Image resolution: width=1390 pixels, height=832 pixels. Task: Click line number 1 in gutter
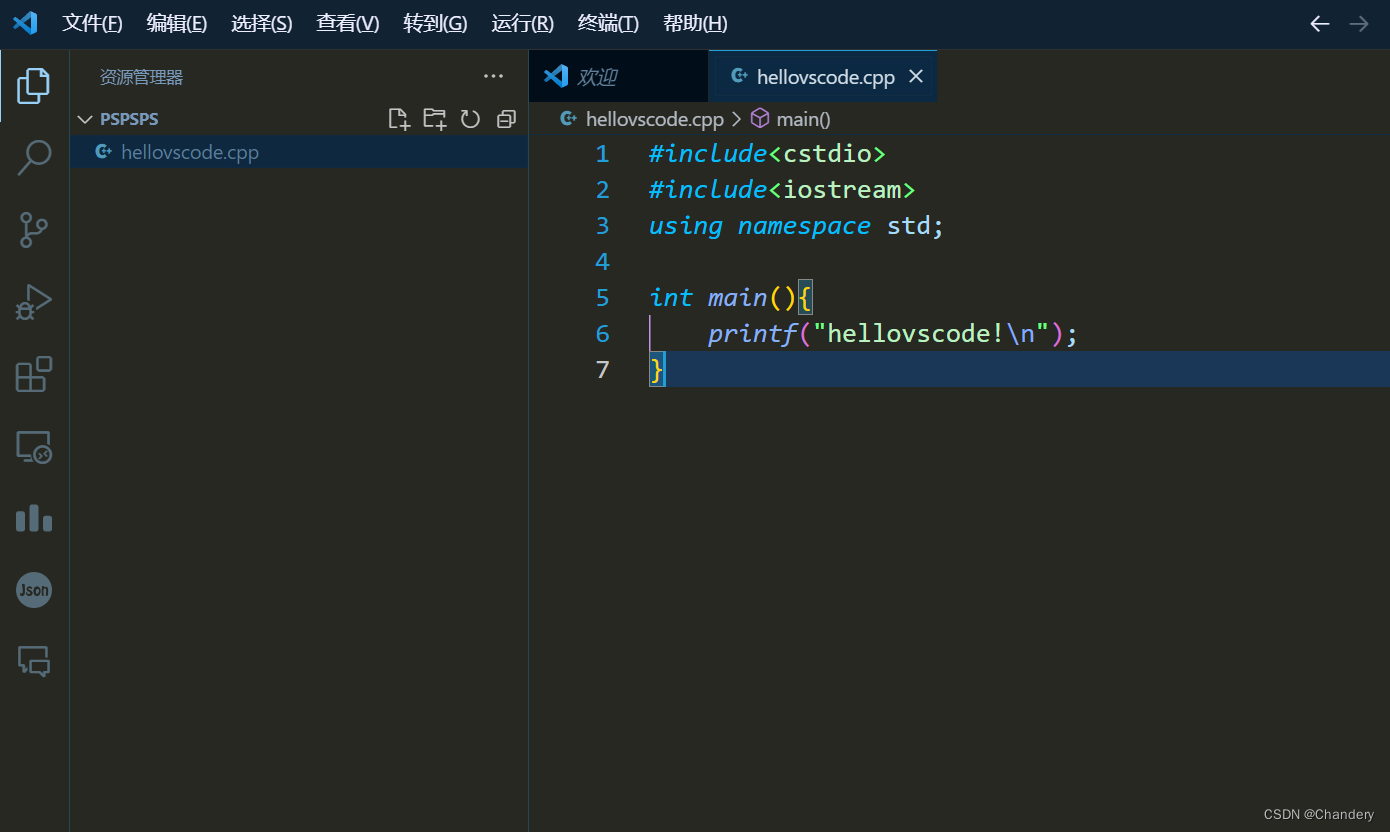602,154
